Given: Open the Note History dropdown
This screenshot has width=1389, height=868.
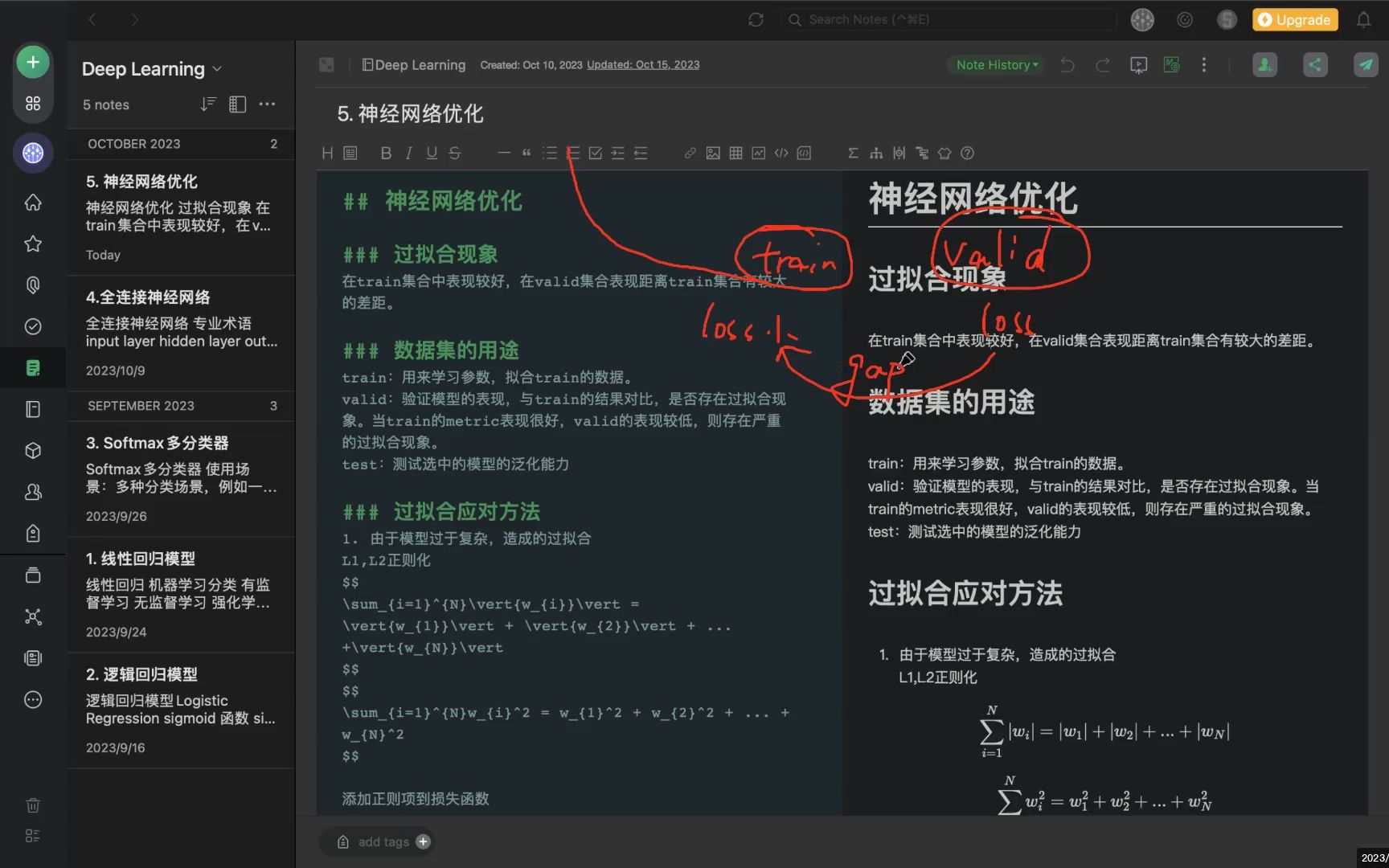Looking at the screenshot, I should tap(995, 64).
